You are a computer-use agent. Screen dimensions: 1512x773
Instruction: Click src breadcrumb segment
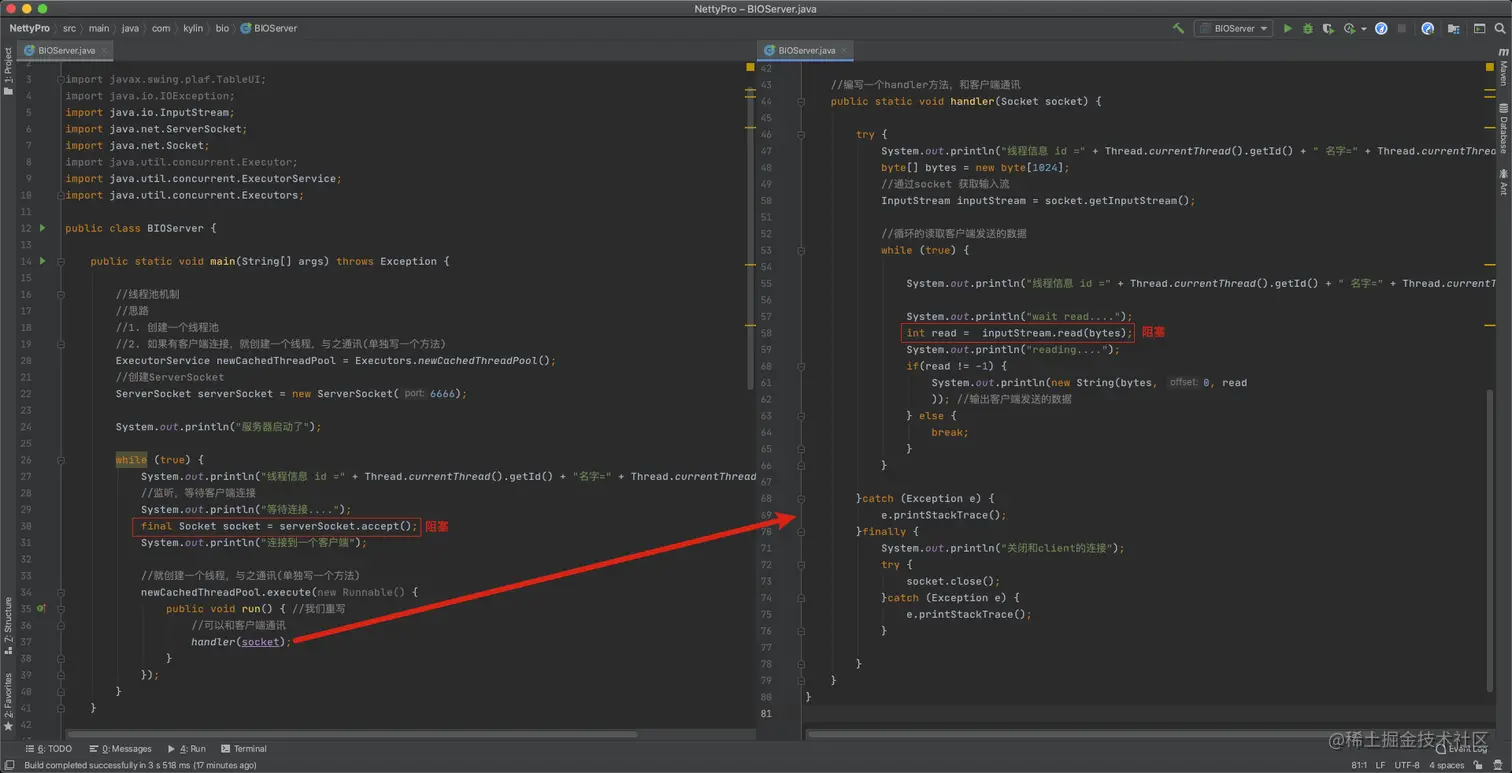point(68,28)
